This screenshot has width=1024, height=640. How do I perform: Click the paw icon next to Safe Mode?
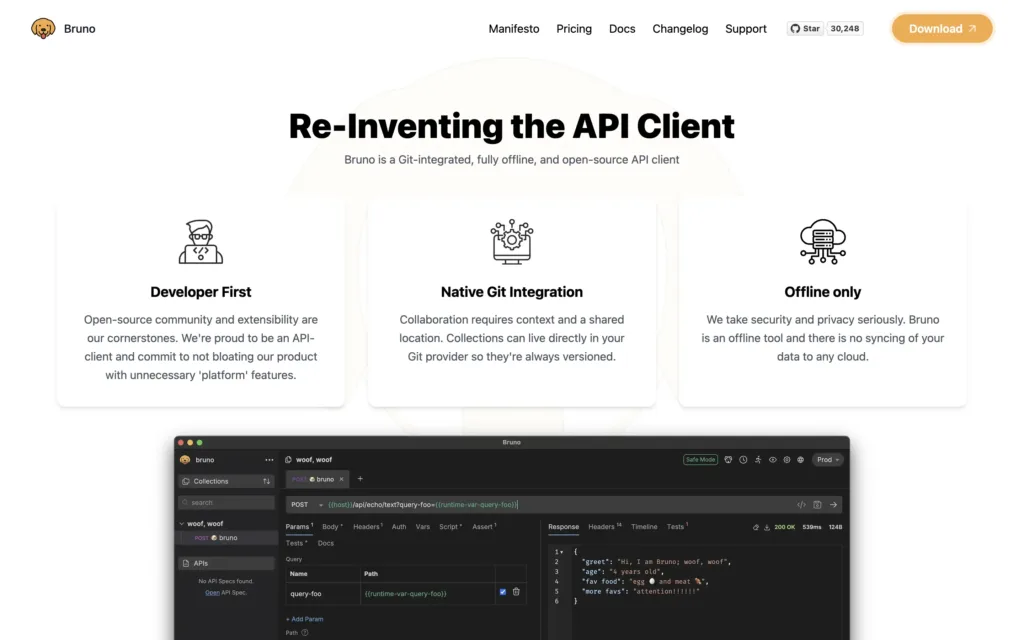[728, 460]
